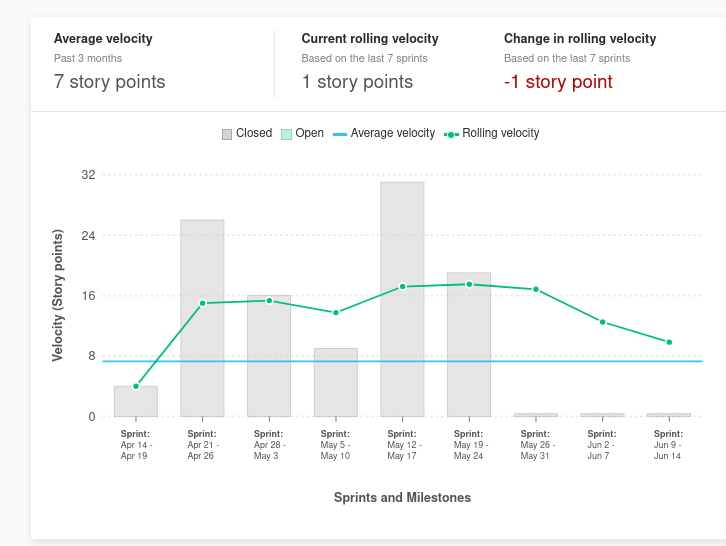Click the green Open legend swatch
This screenshot has width=726, height=546.
(x=286, y=134)
